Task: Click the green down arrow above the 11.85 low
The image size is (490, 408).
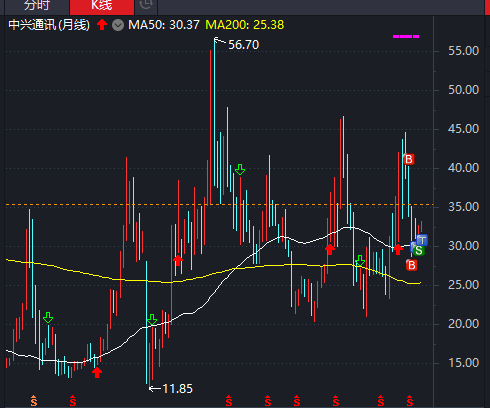Action: pos(152,319)
